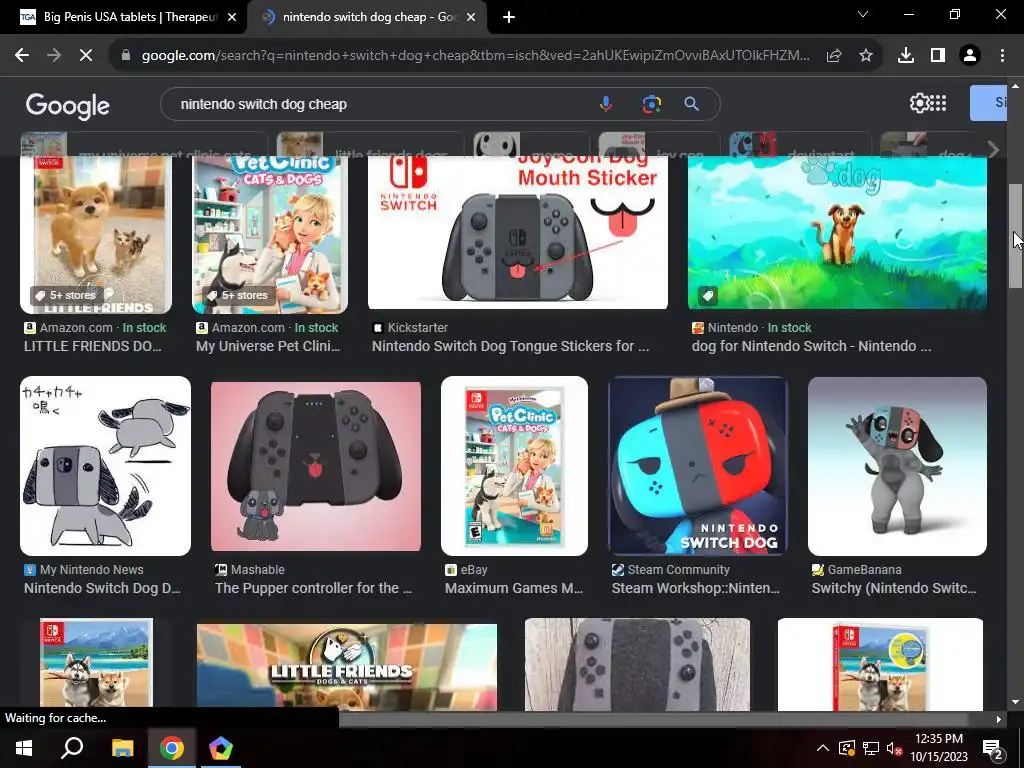The image size is (1024, 768).
Task: Open the Google apps grid
Action: tap(938, 103)
